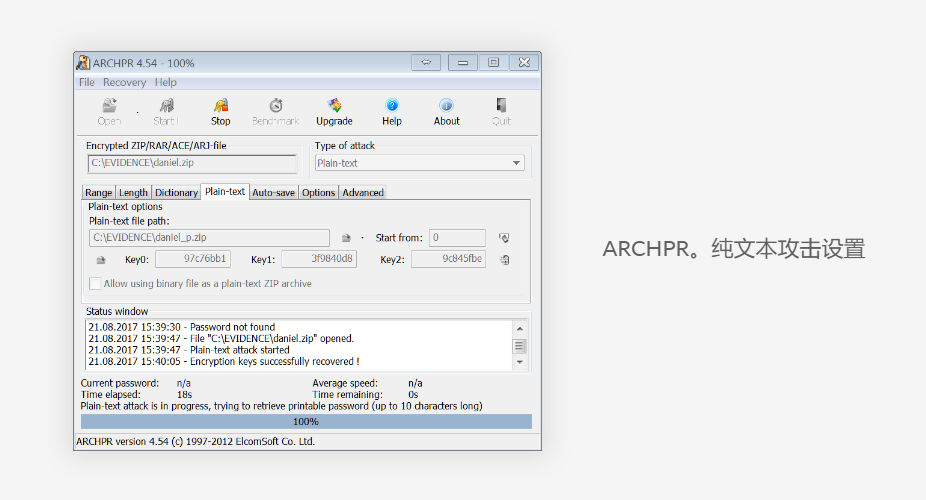The width and height of the screenshot is (926, 500).
Task: Click the Quit toolbar icon
Action: pyautogui.click(x=501, y=106)
